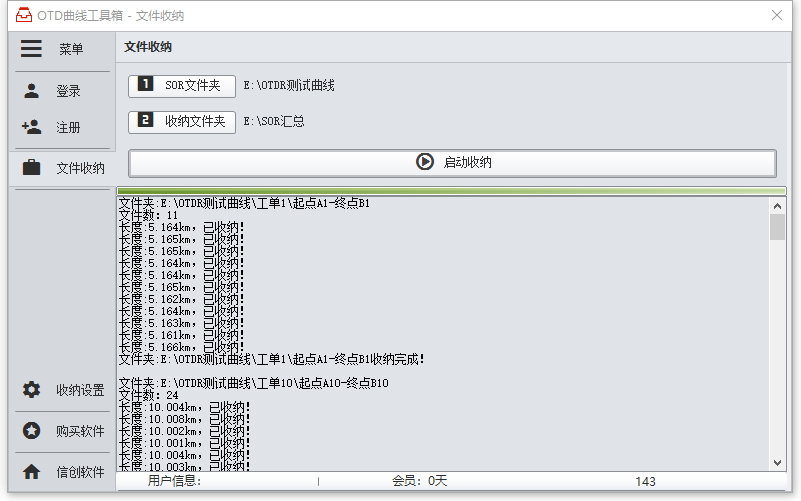Click the briefcase file storage icon
Viewport: 801px width, 501px height.
[31, 168]
